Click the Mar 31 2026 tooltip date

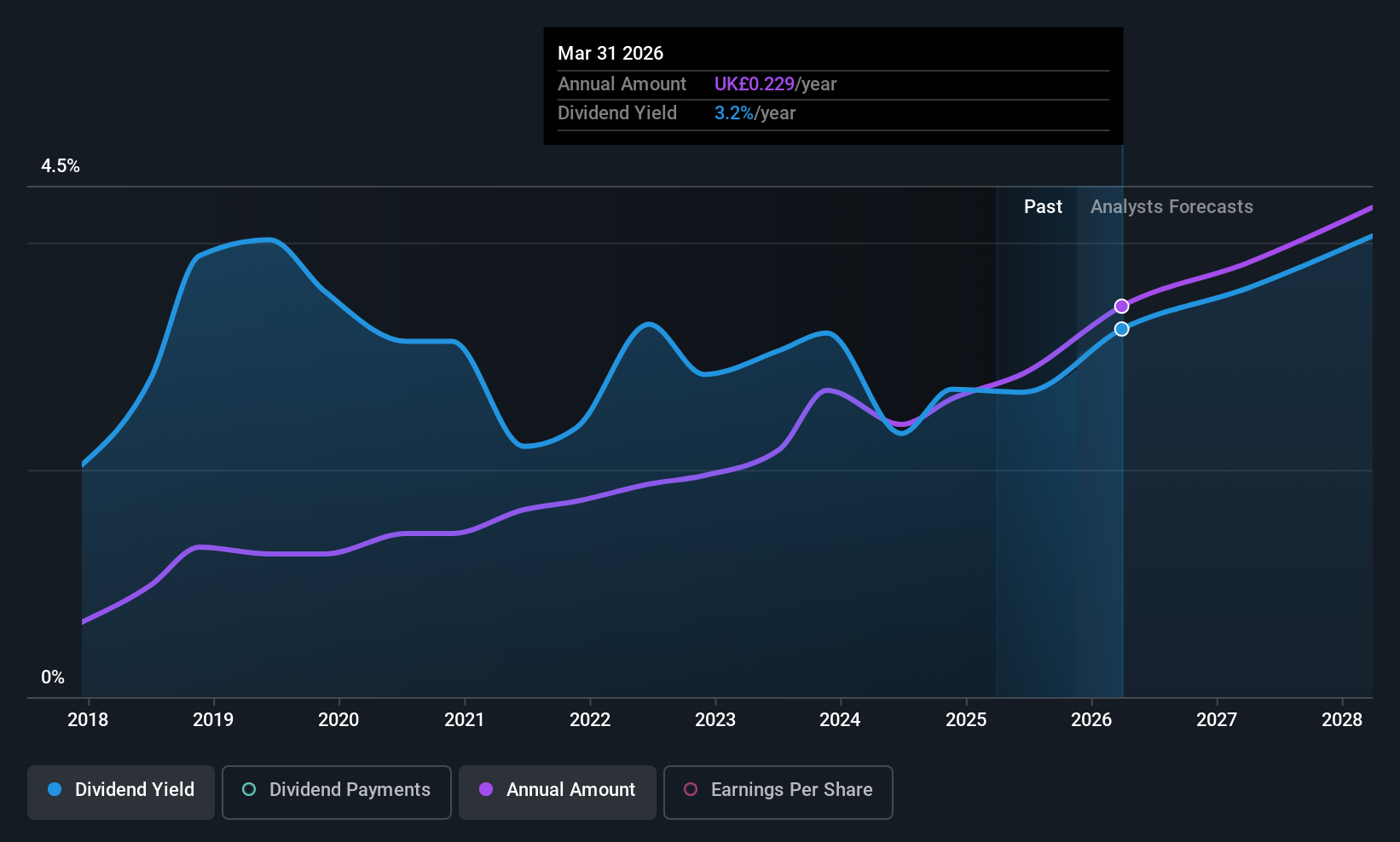tap(610, 53)
